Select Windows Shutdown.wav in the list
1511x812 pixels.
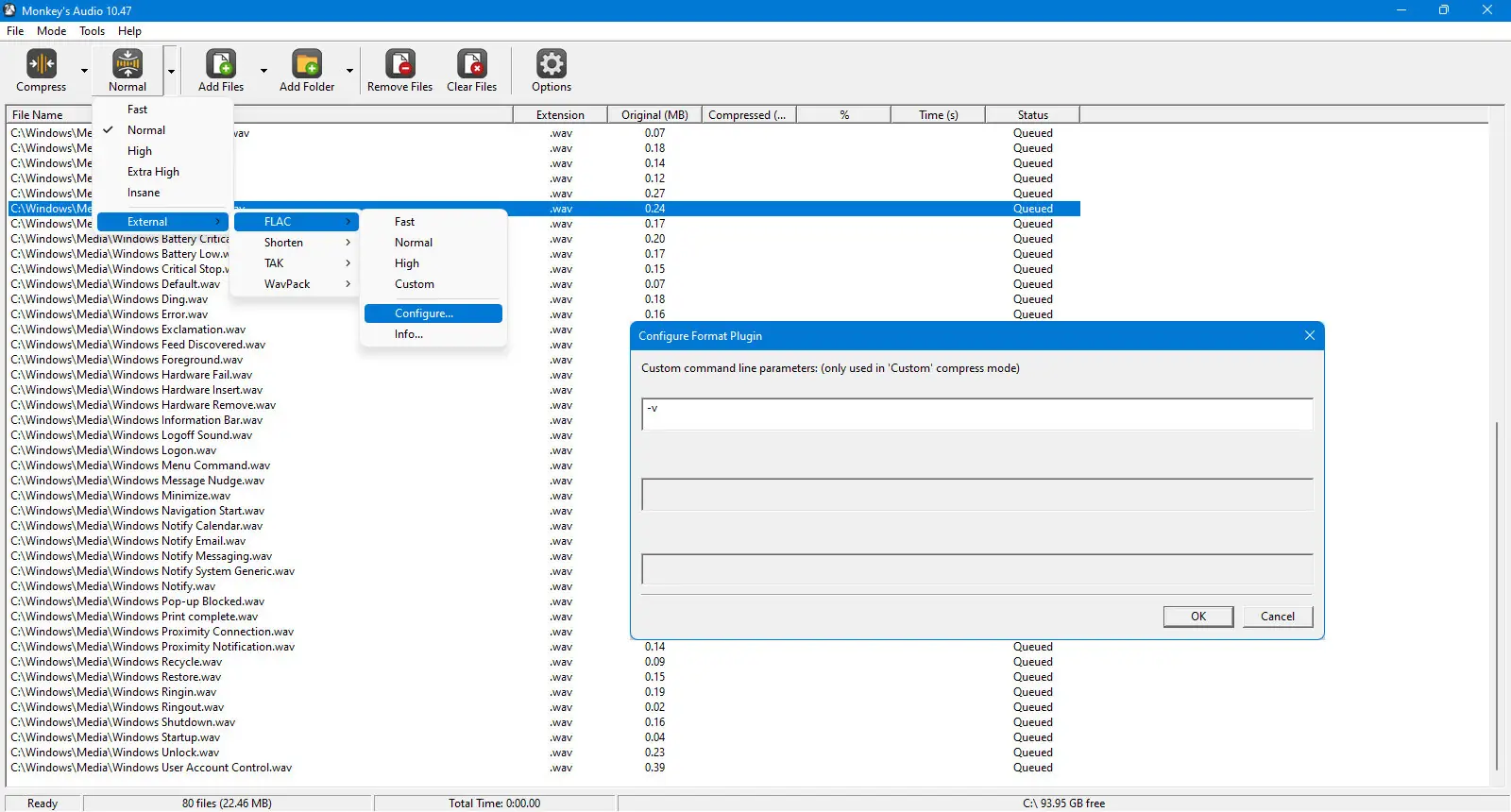pos(123,722)
